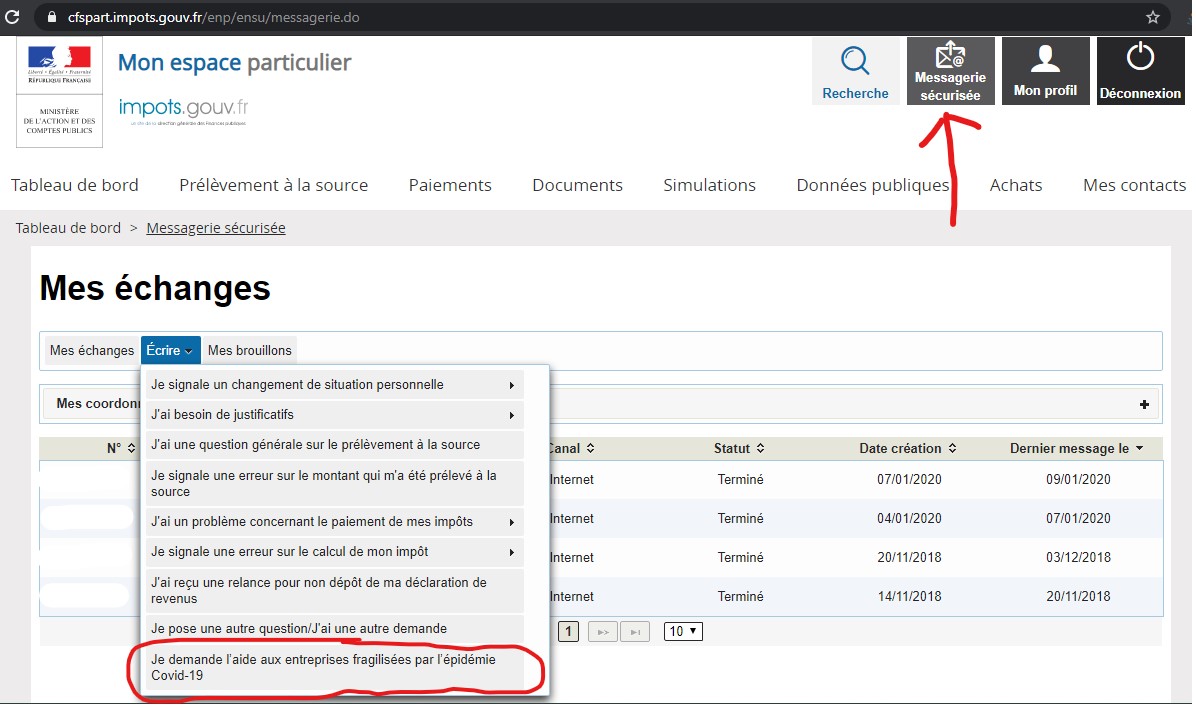Viewport: 1196px width, 705px height.
Task: Choose Je pose une autre question entry
Action: click(335, 629)
